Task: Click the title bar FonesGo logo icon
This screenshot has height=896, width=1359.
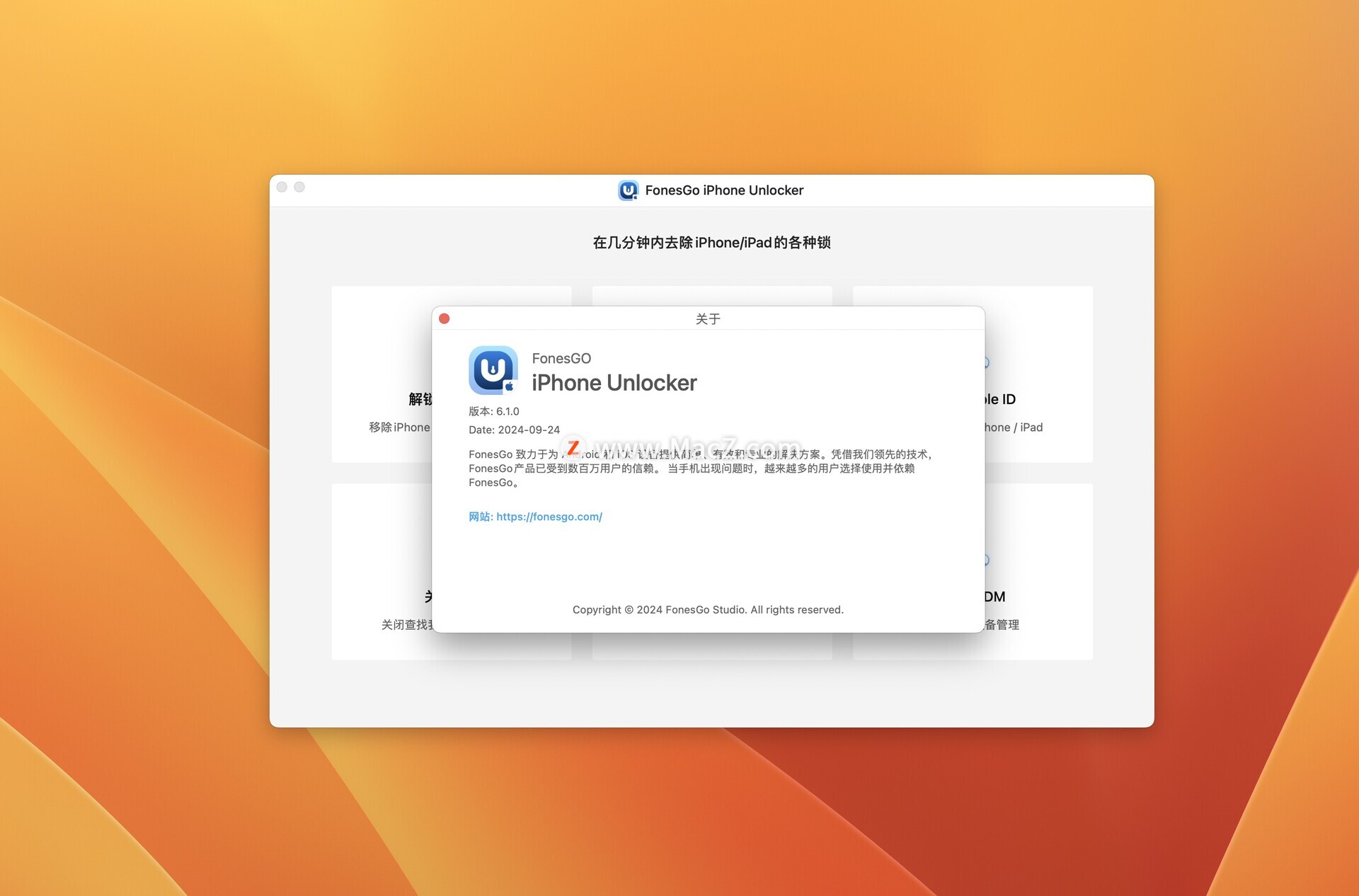Action: [x=628, y=190]
